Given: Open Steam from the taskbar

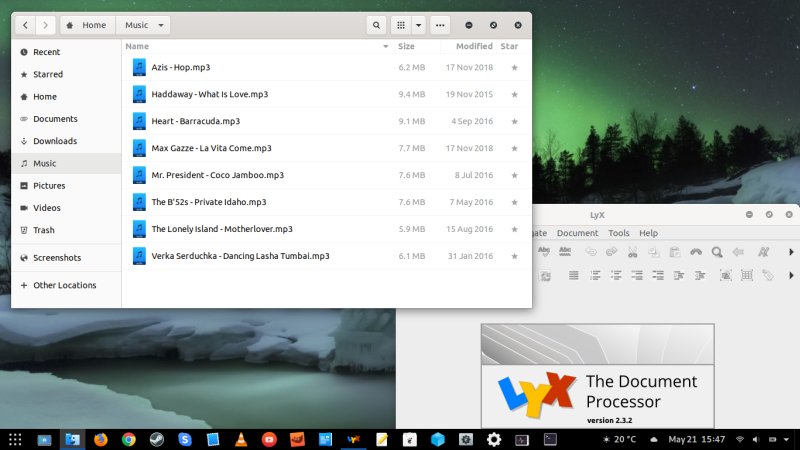Looking at the screenshot, I should pos(157,439).
